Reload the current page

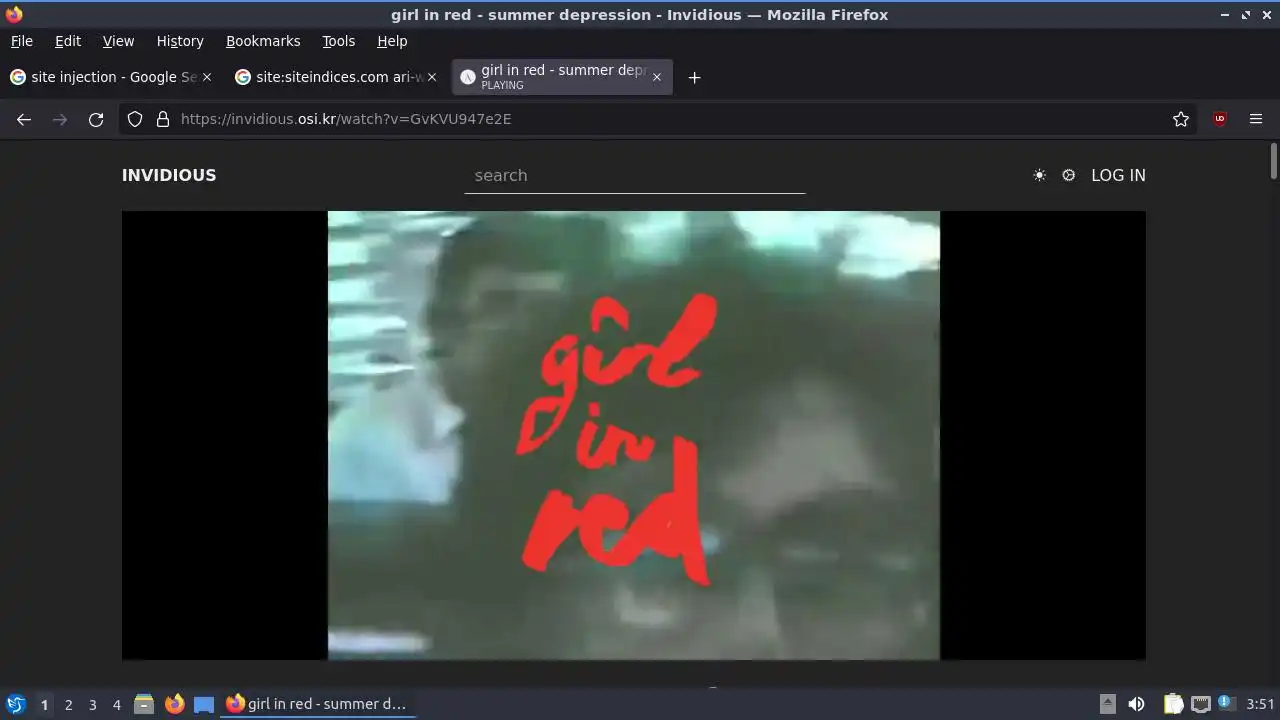(x=96, y=119)
